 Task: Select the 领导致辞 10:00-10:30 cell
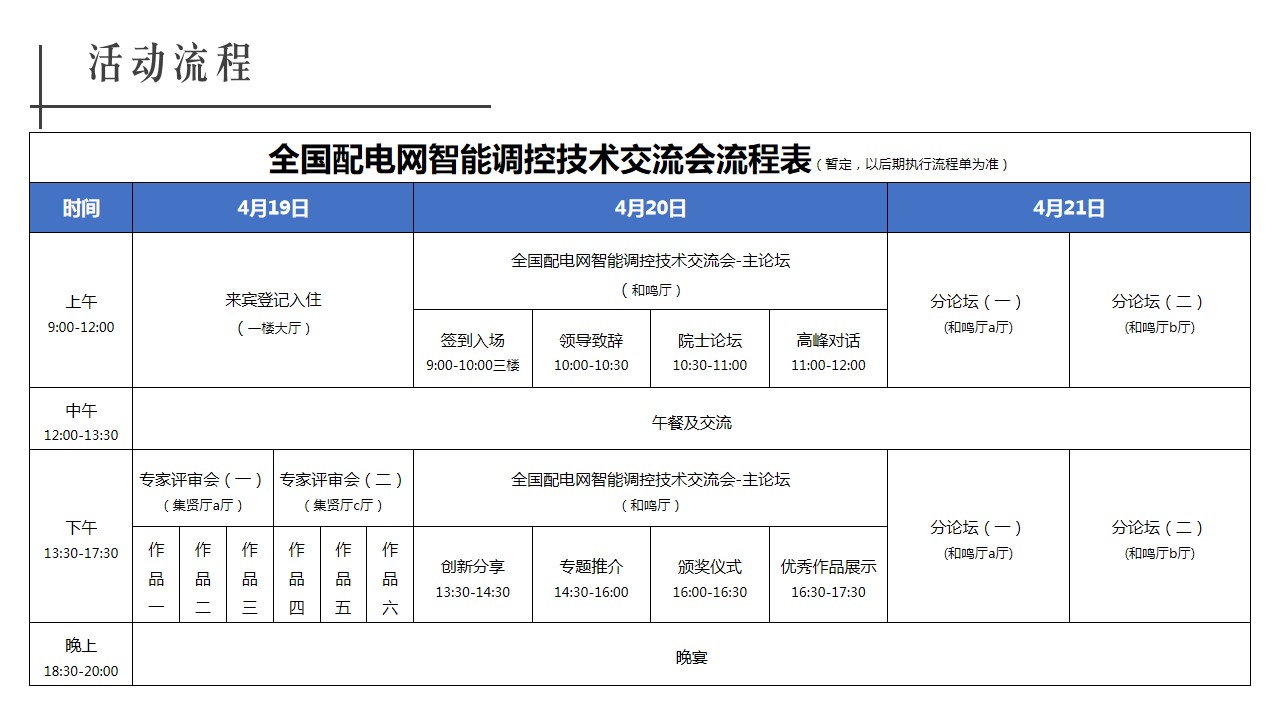(x=591, y=349)
